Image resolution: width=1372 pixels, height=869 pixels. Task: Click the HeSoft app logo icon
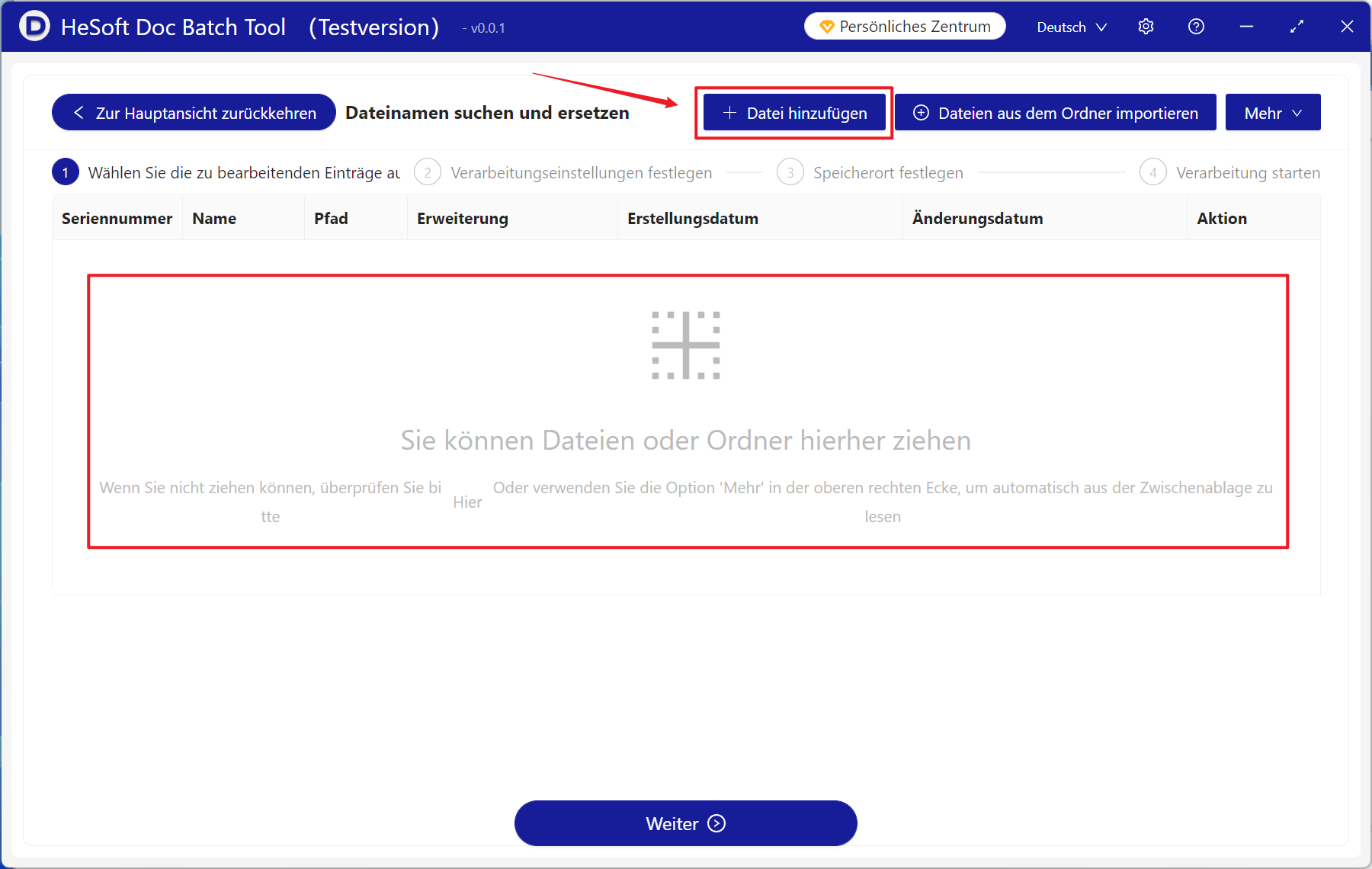click(34, 27)
